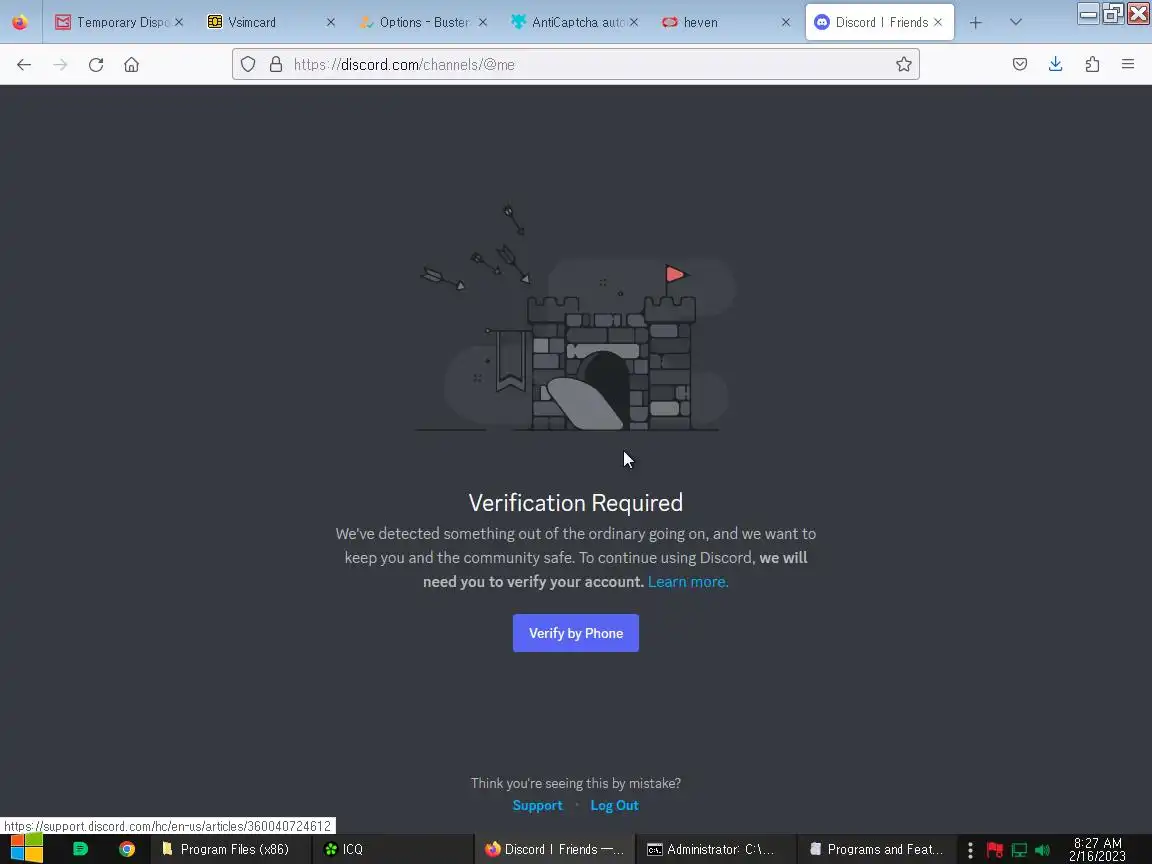Open the Learn more link

[688, 582]
